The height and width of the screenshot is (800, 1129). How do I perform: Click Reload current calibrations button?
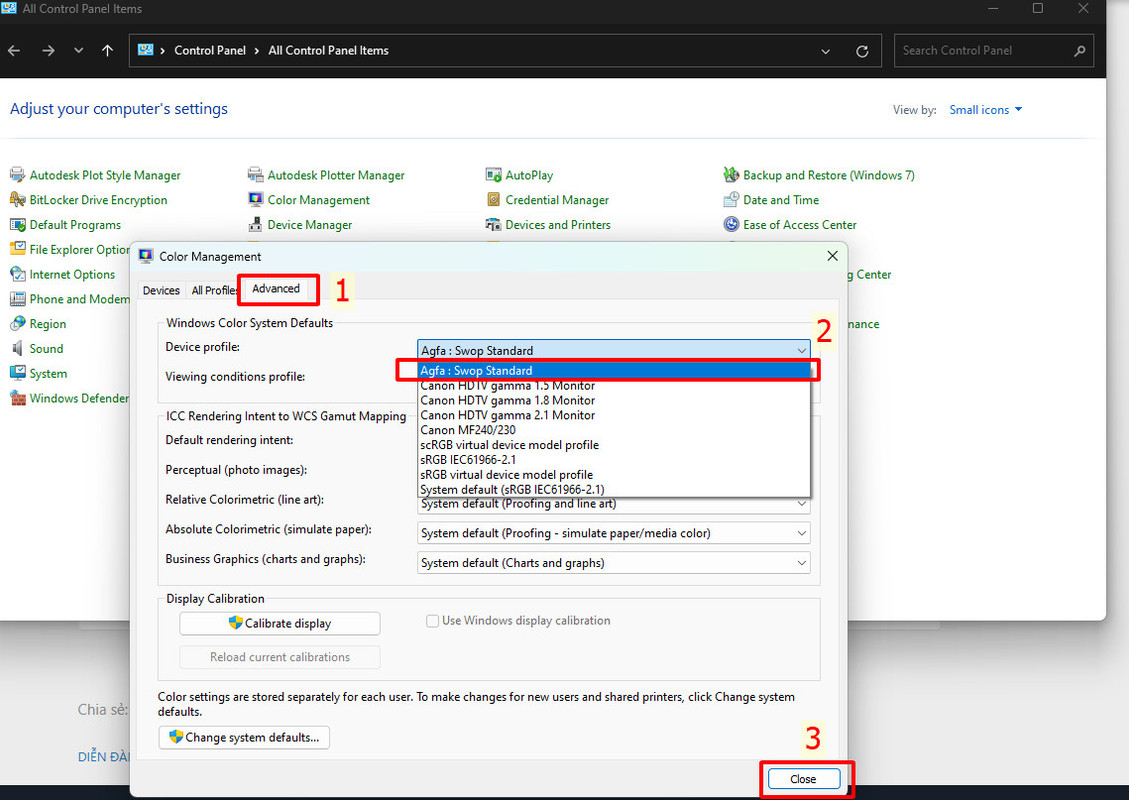pyautogui.click(x=279, y=657)
